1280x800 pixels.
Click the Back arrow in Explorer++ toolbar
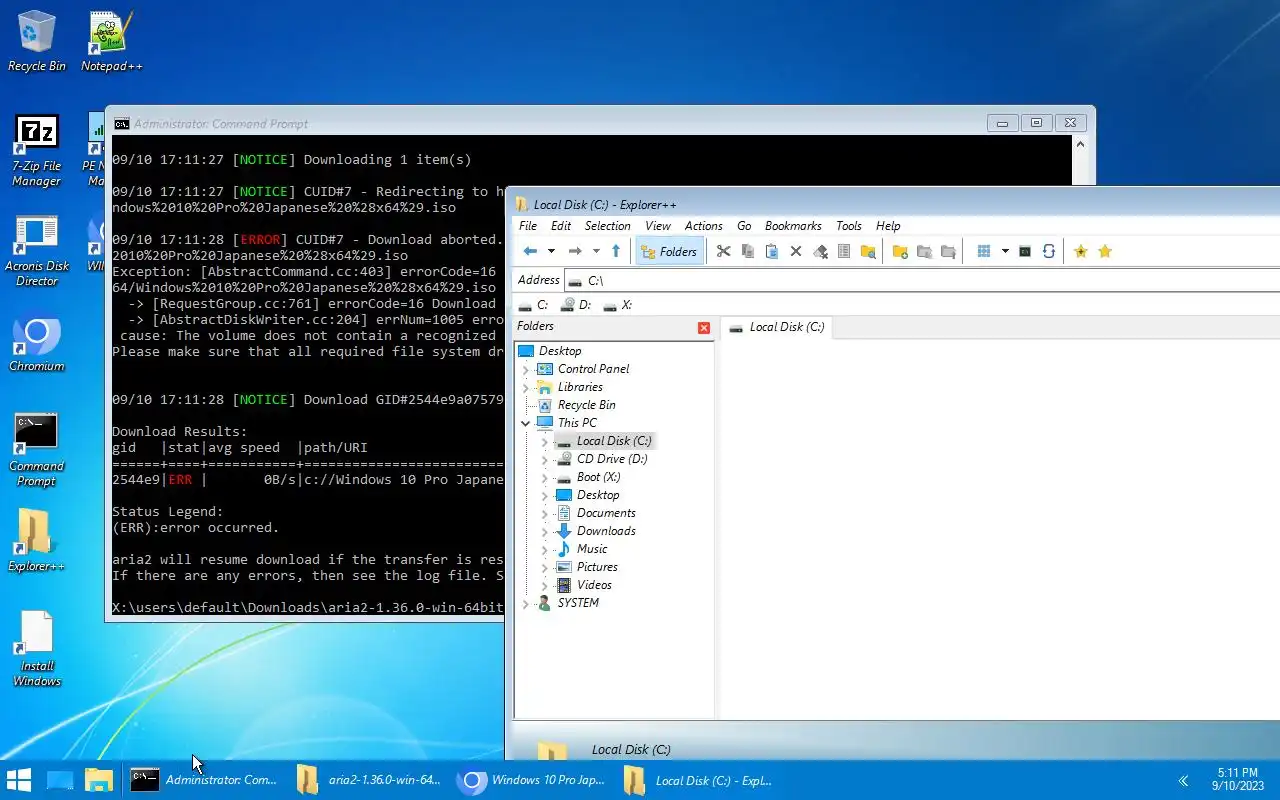coord(530,251)
